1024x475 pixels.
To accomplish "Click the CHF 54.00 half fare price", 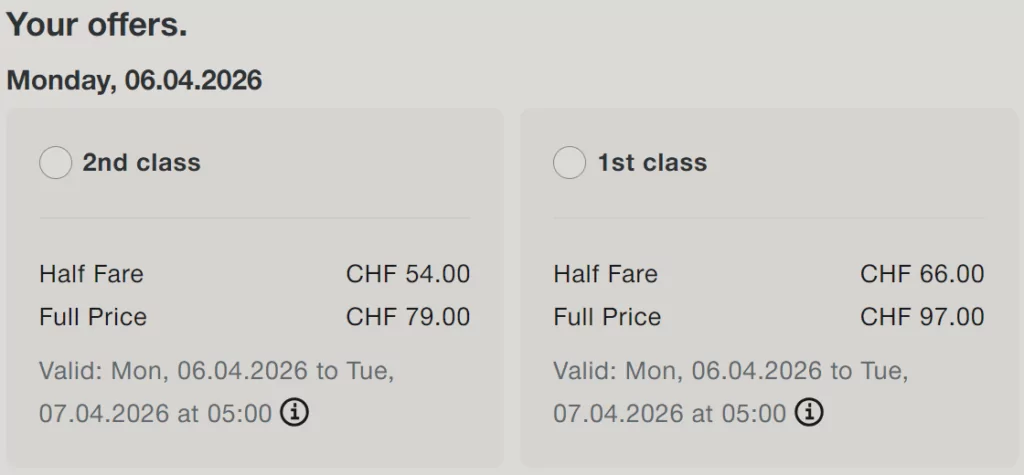I will [408, 274].
